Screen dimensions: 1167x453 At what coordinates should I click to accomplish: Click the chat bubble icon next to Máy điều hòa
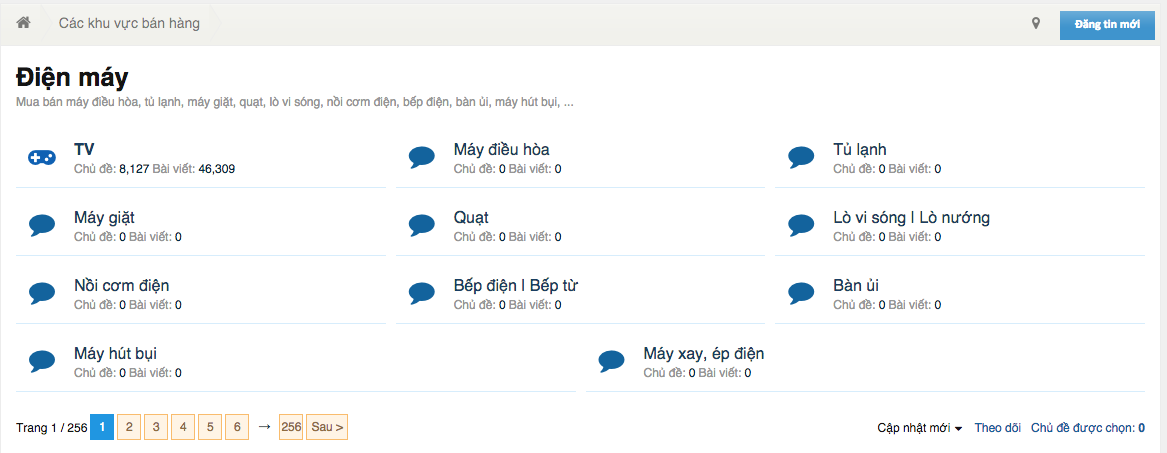[x=422, y=157]
